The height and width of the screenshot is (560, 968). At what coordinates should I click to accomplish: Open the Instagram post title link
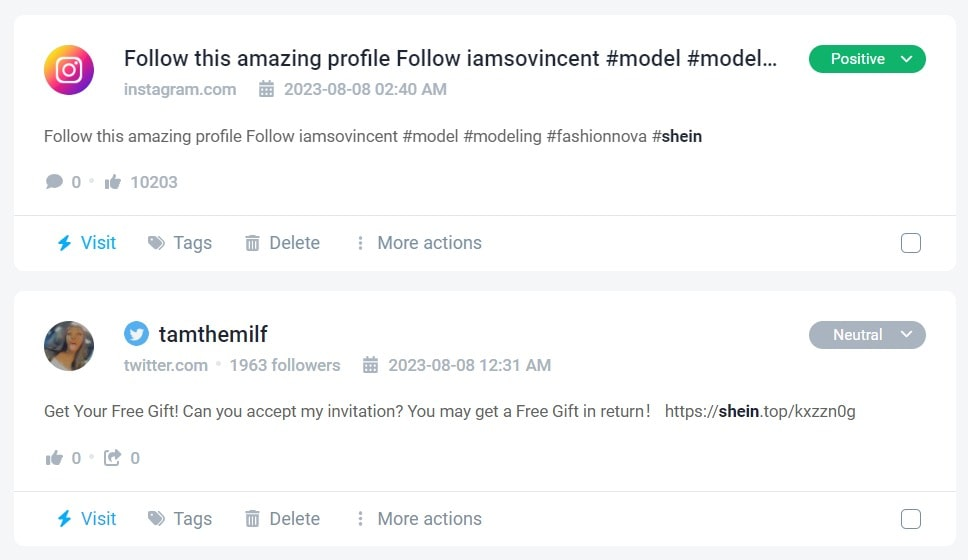[450, 58]
